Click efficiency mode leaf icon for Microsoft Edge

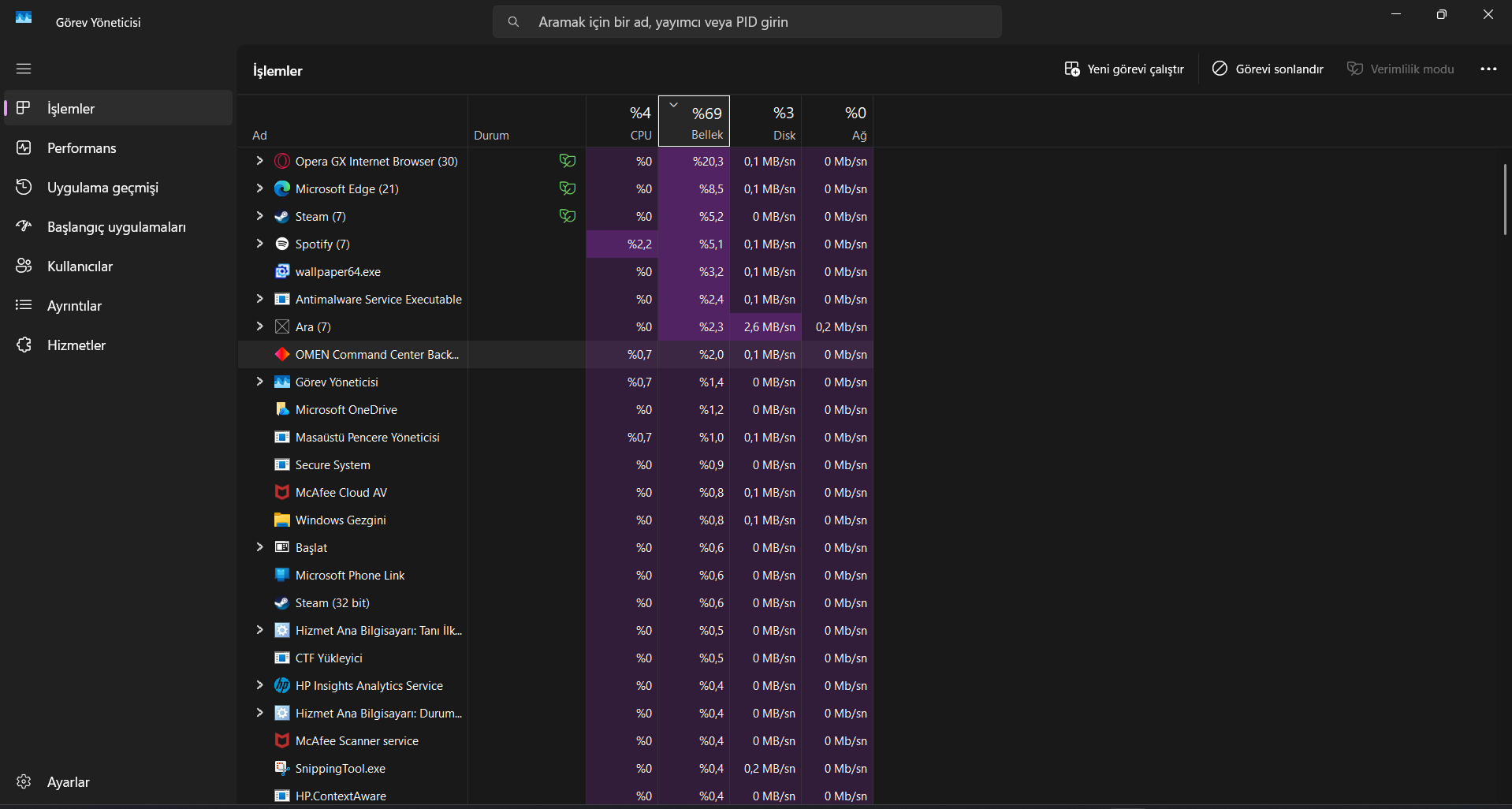click(567, 188)
